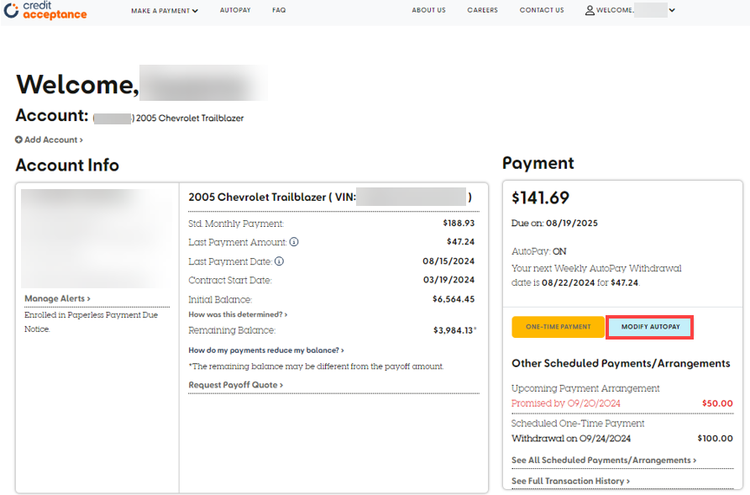Navigate to the Careers page
This screenshot has width=750, height=495.
click(482, 11)
